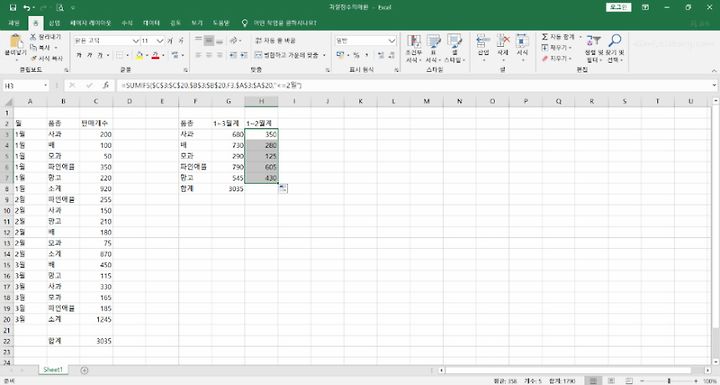Image resolution: width=720 pixels, height=385 pixels.
Task: Cancel formula entry with X button
Action: coord(73,85)
